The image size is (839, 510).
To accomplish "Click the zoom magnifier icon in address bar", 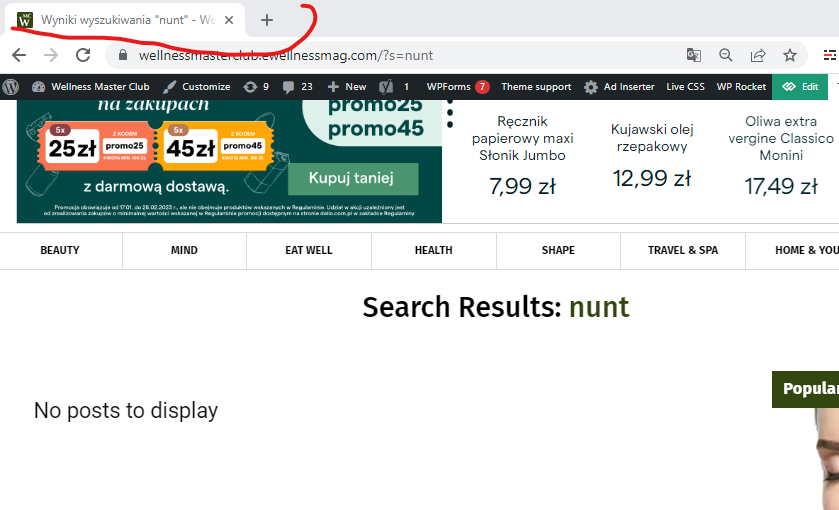I will [x=726, y=55].
